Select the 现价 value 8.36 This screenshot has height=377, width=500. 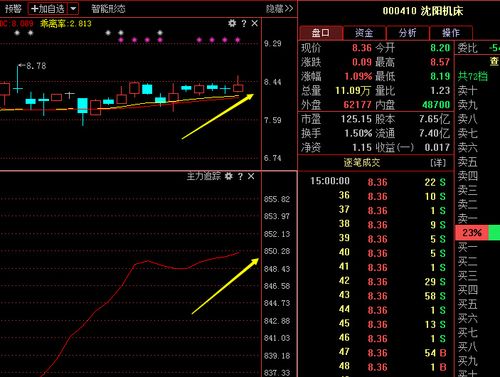pos(362,48)
